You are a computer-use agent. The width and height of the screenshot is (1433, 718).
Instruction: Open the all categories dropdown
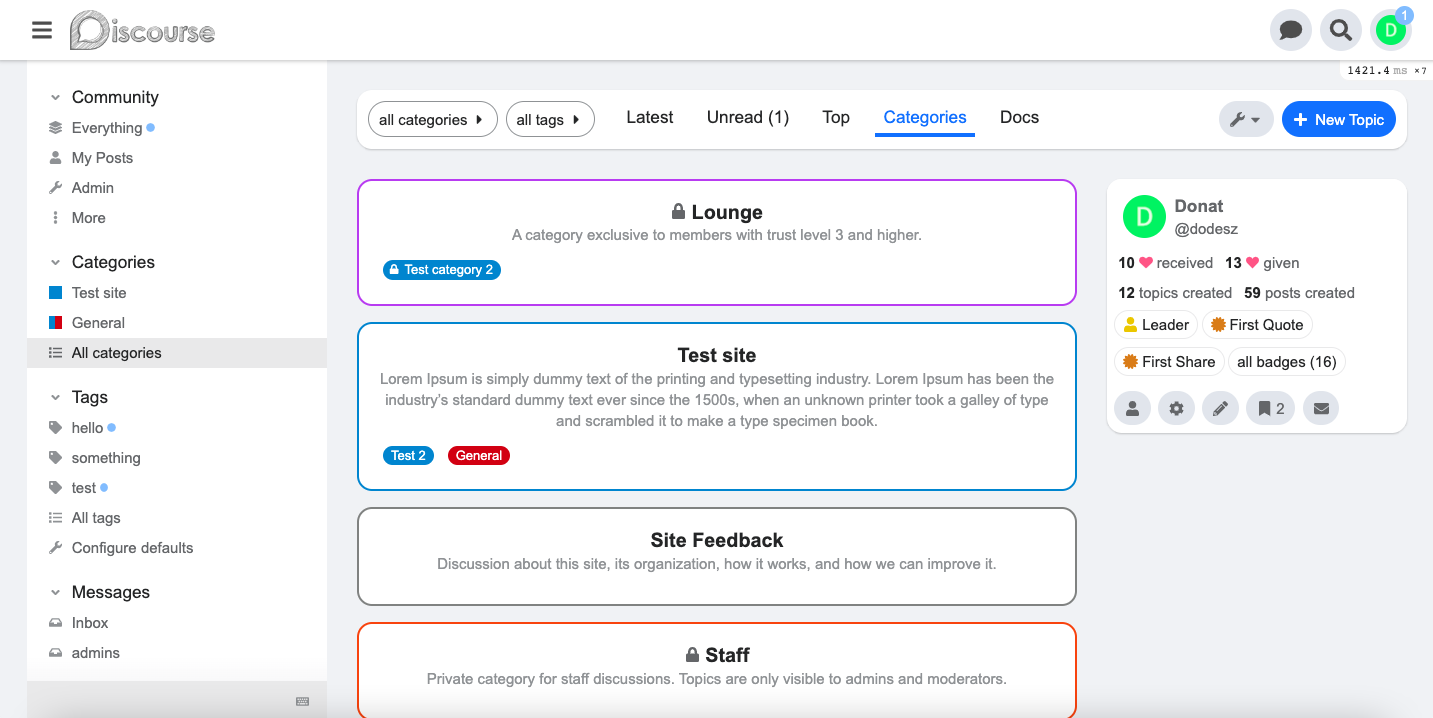432,120
